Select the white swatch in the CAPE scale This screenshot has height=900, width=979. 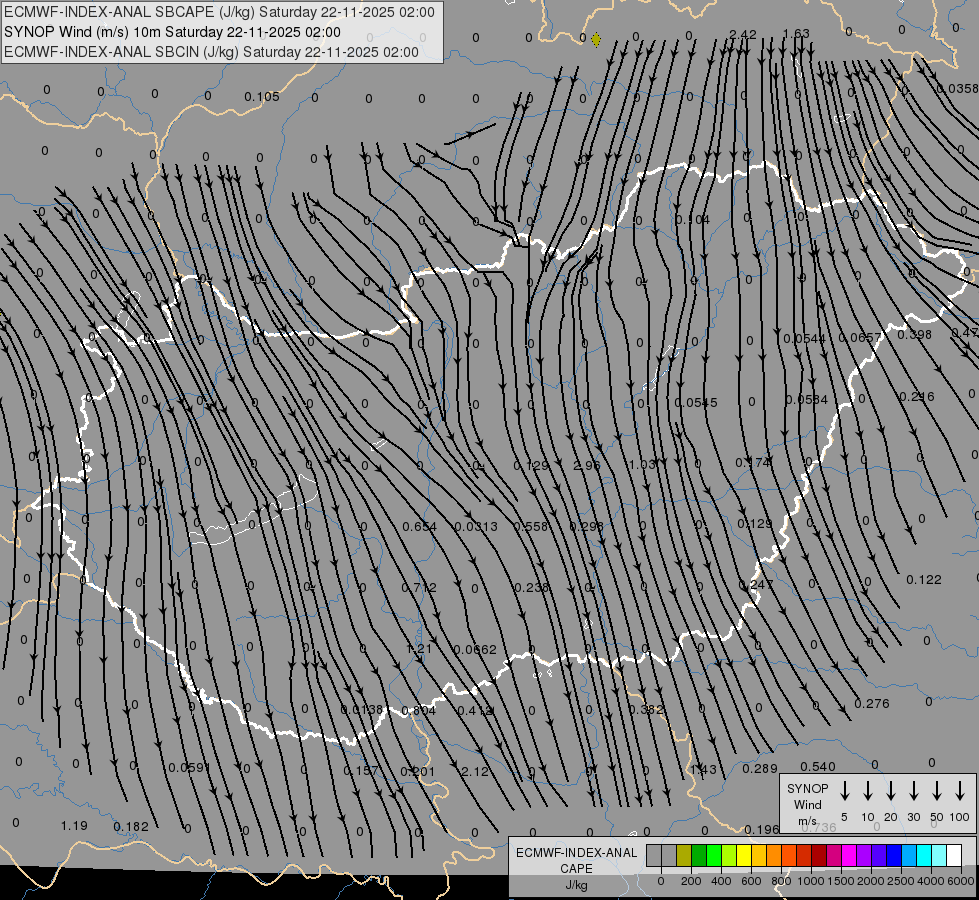coord(954,855)
